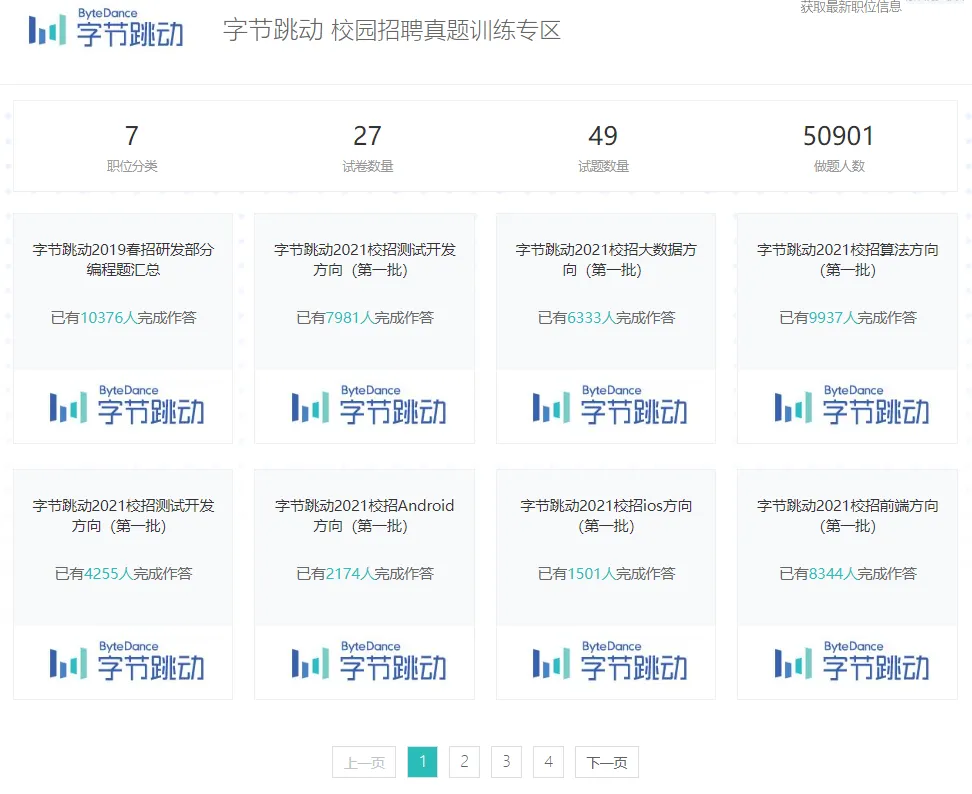Click the 已有6333人完成作答 text
The height and width of the screenshot is (794, 972).
point(606,317)
